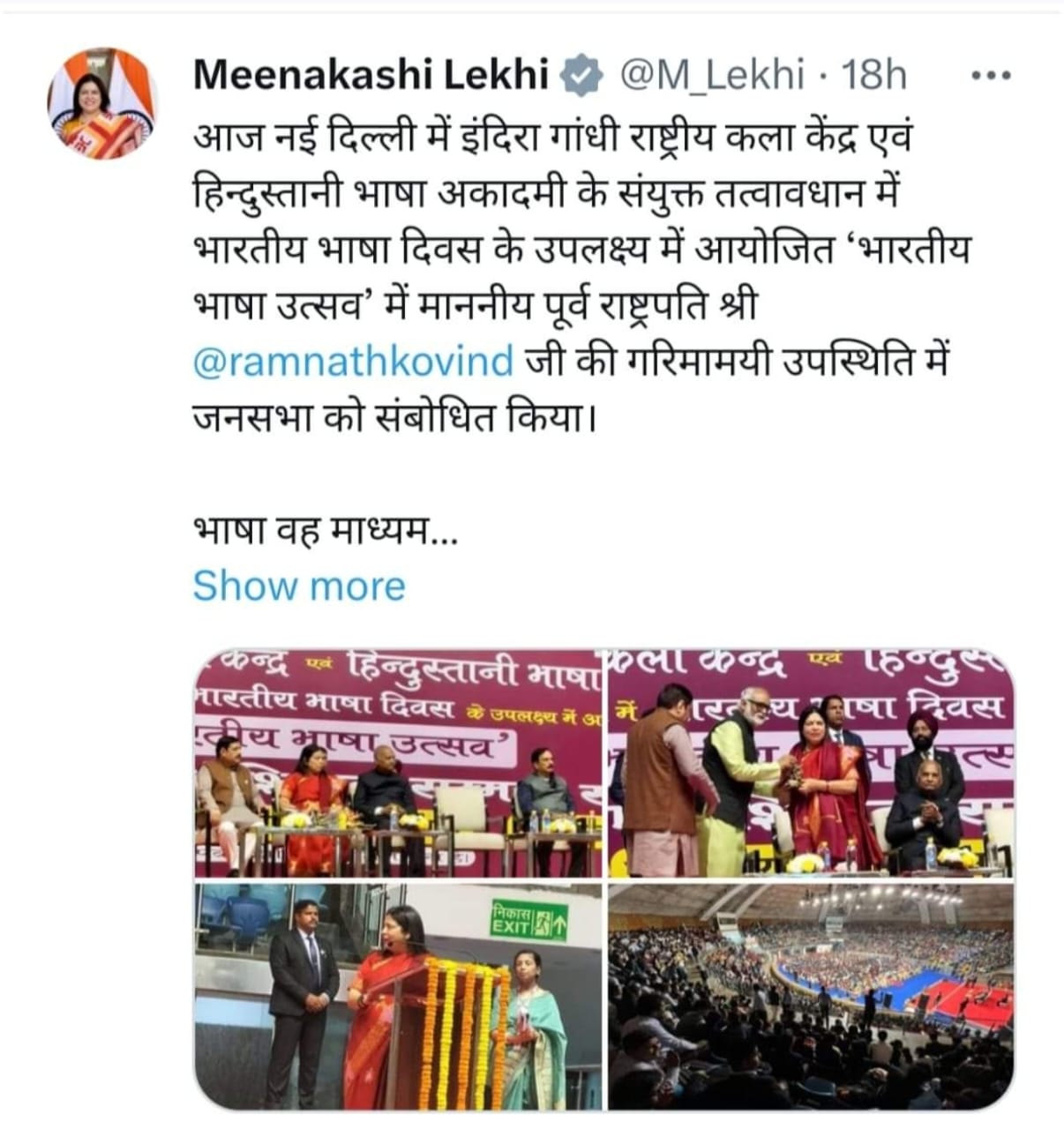Click the marigold garland on the podium

click(462, 1034)
